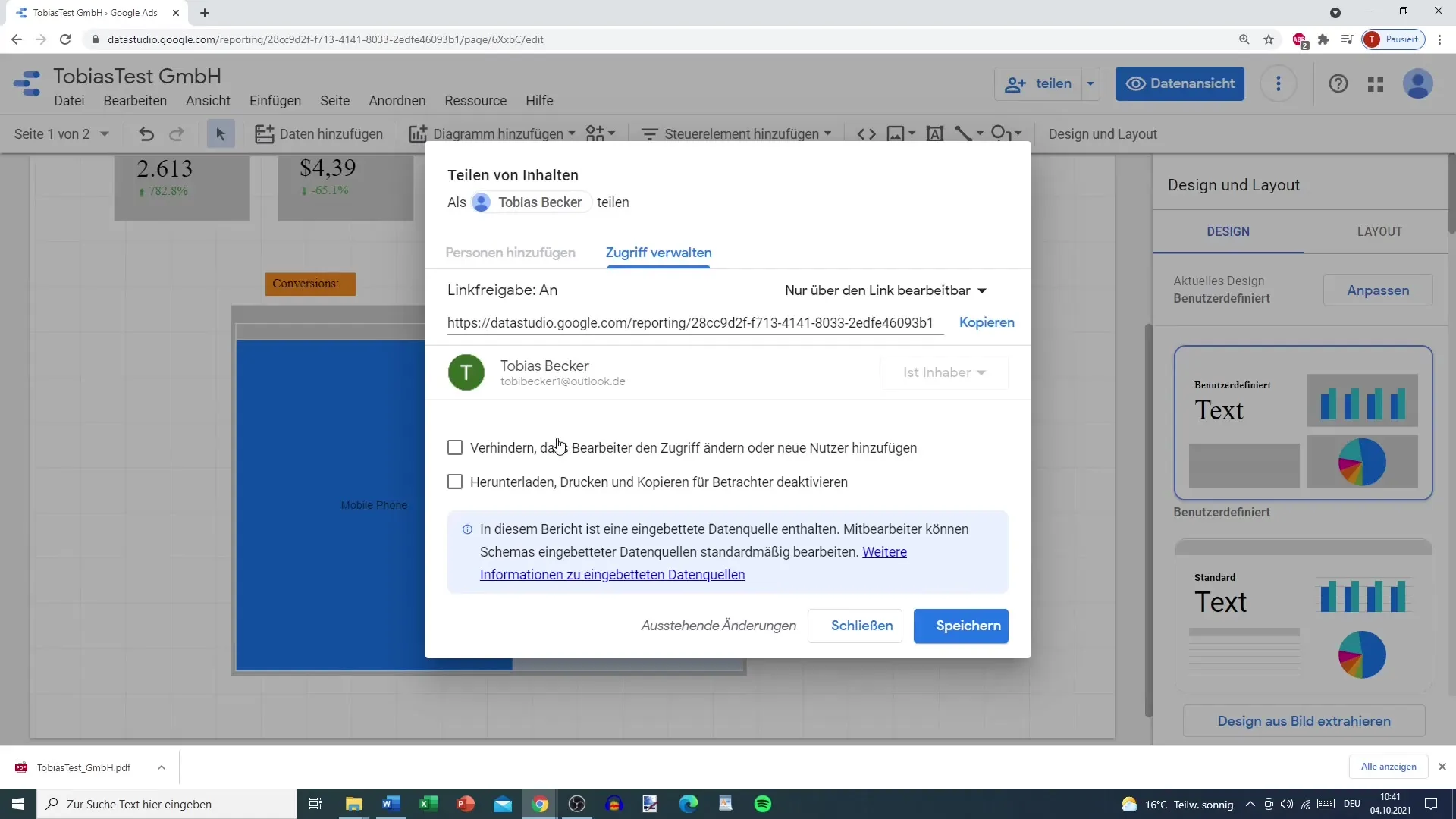Check 'Herunterladen, Drucken und Kopieren' deaktivieren

pyautogui.click(x=455, y=482)
